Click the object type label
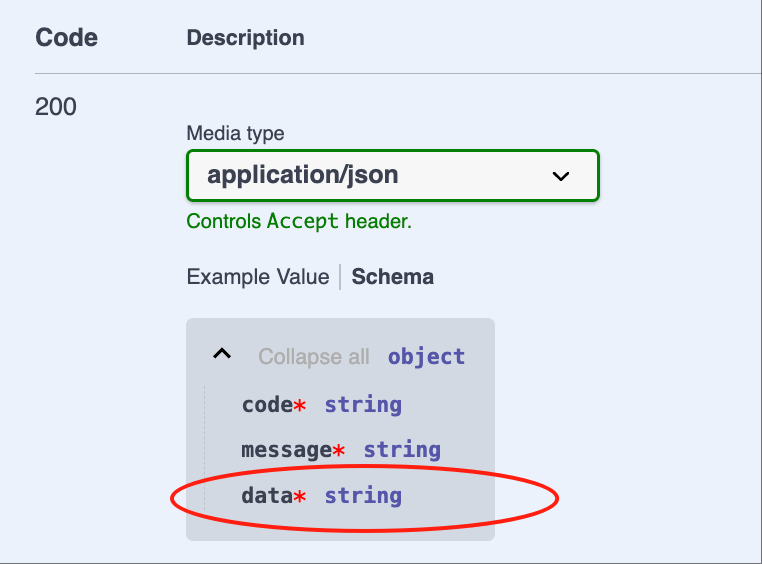Screen dimensions: 762x564 coord(426,357)
